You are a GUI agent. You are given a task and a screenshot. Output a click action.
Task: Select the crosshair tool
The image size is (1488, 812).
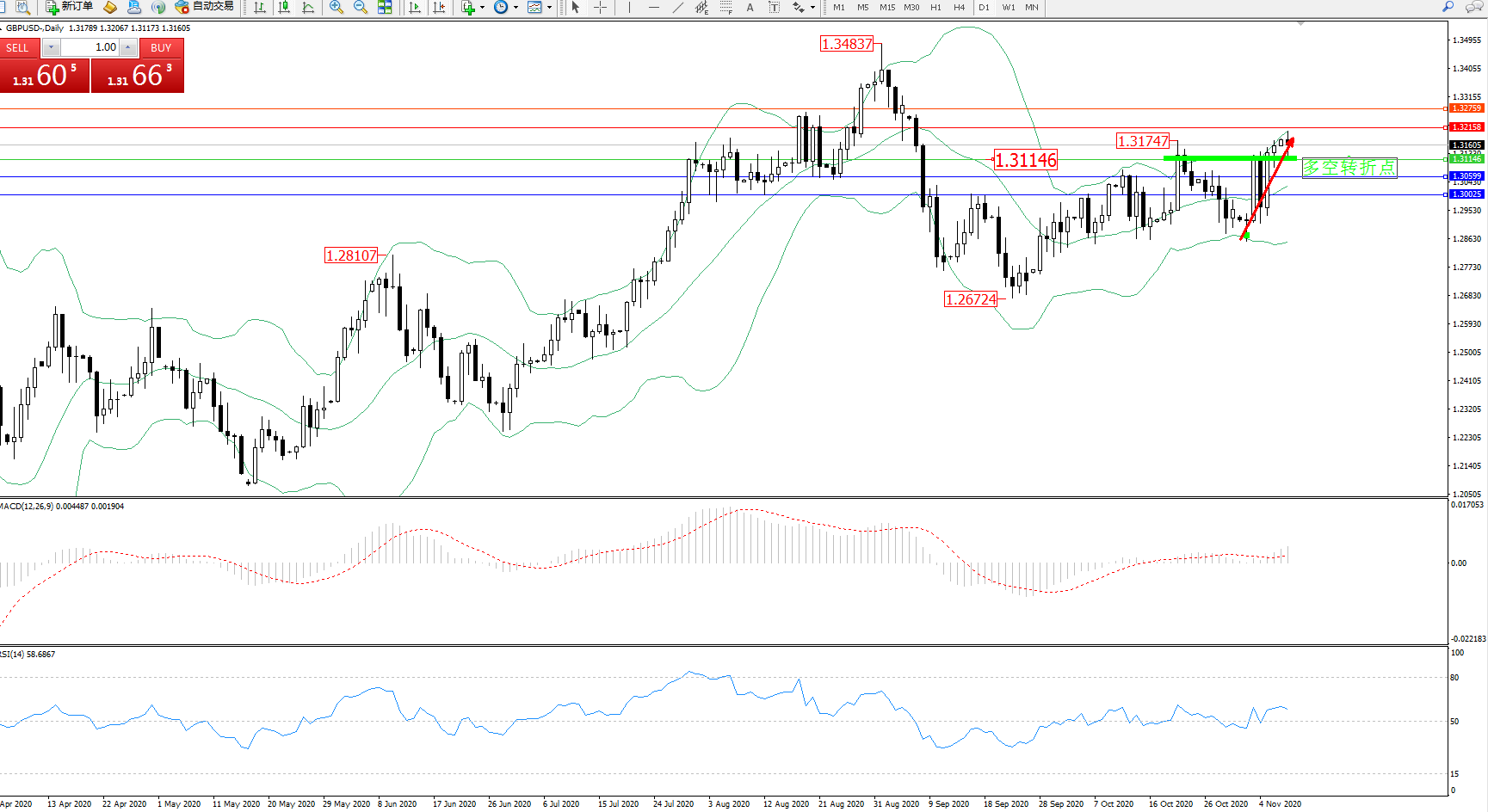pos(601,7)
